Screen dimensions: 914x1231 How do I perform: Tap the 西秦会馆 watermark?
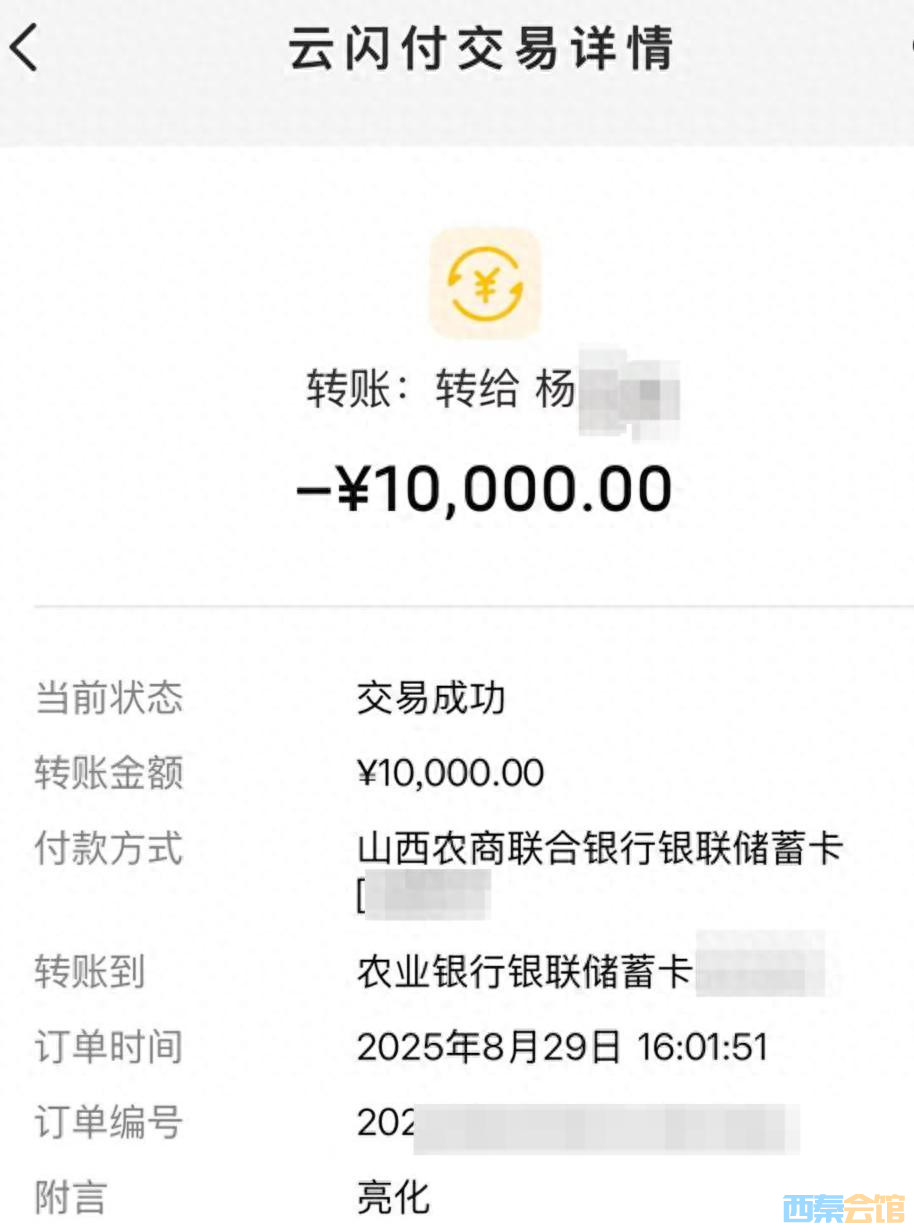coord(844,1209)
